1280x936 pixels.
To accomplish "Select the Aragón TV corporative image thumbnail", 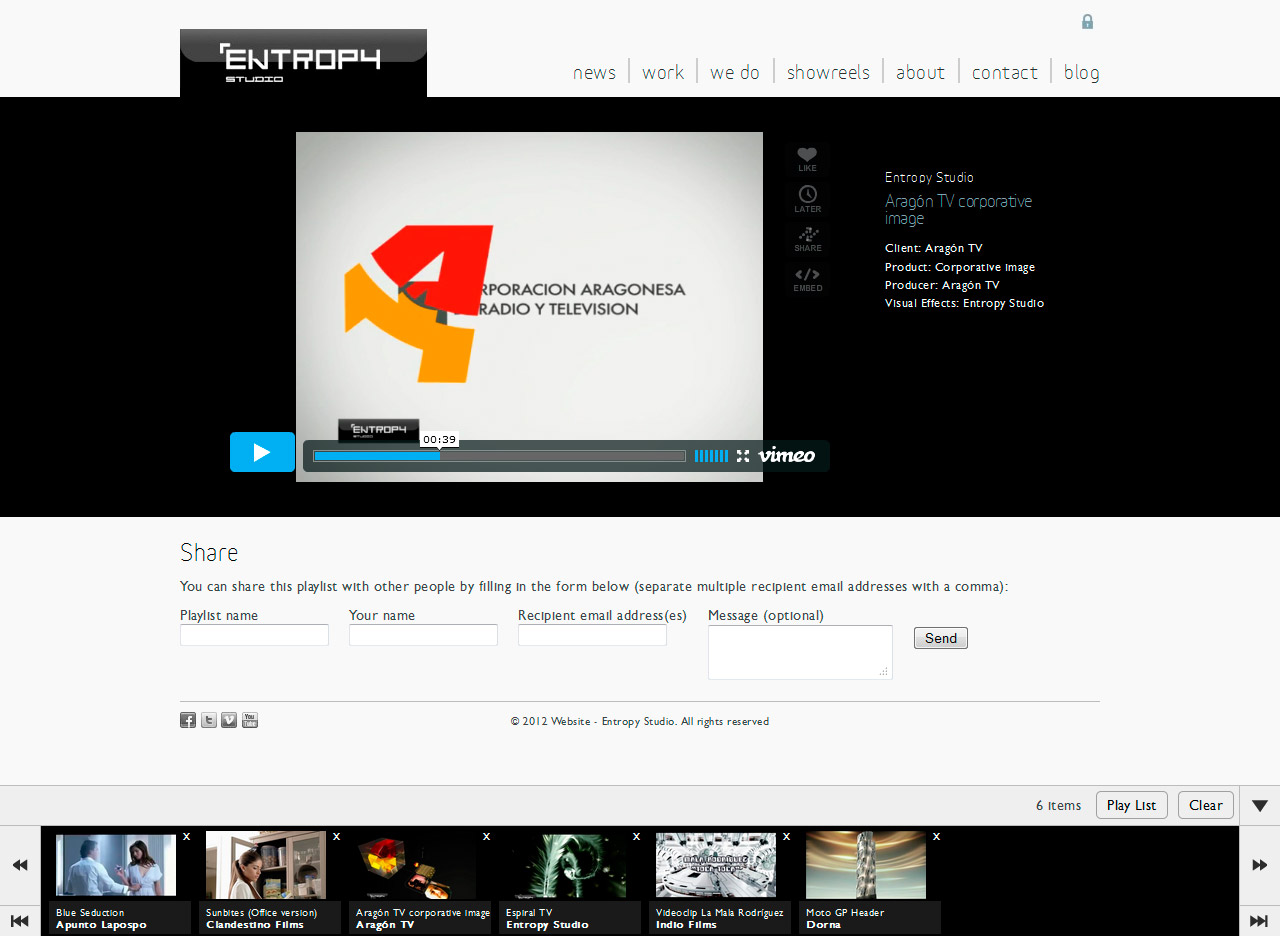I will point(416,865).
